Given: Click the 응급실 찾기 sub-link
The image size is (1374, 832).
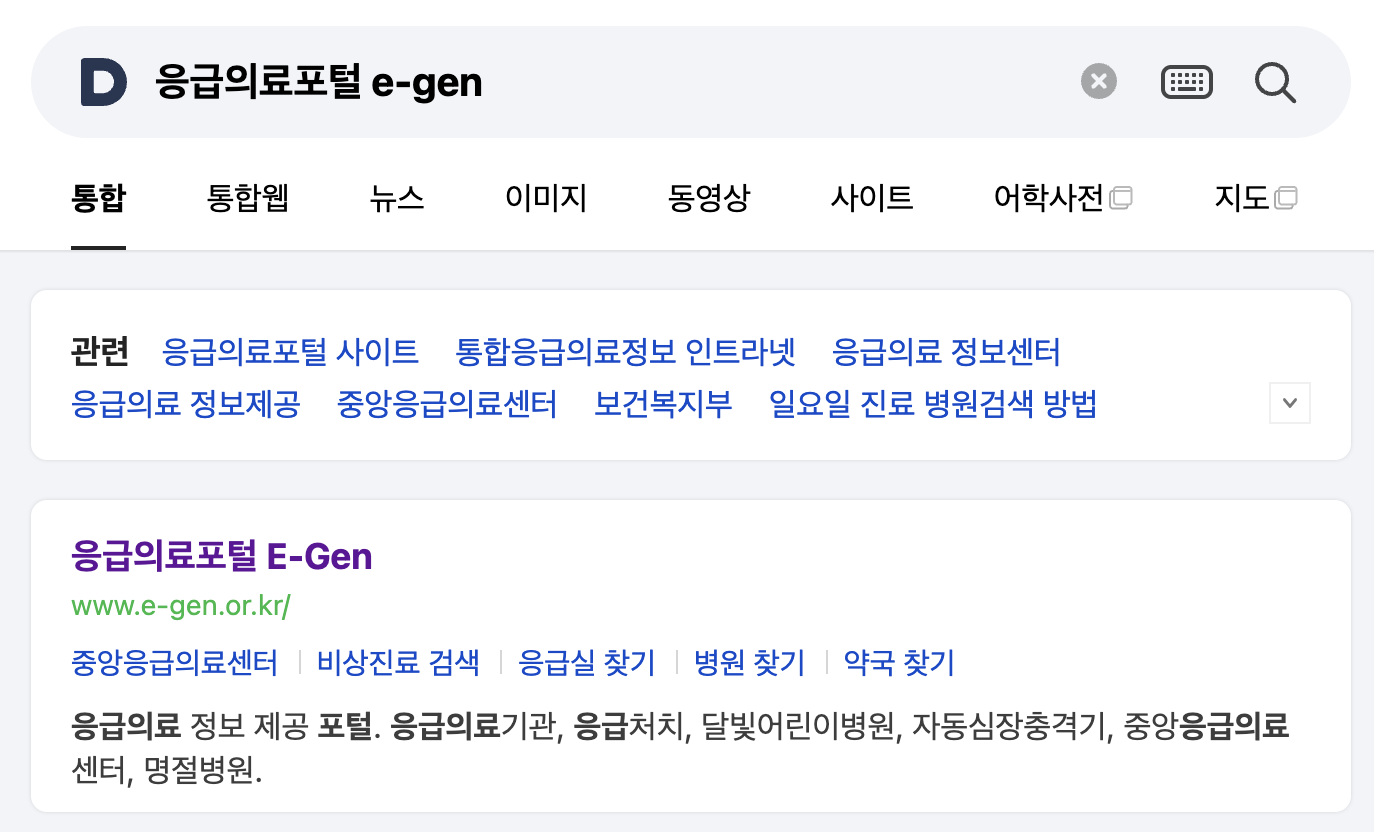Looking at the screenshot, I should 587,662.
